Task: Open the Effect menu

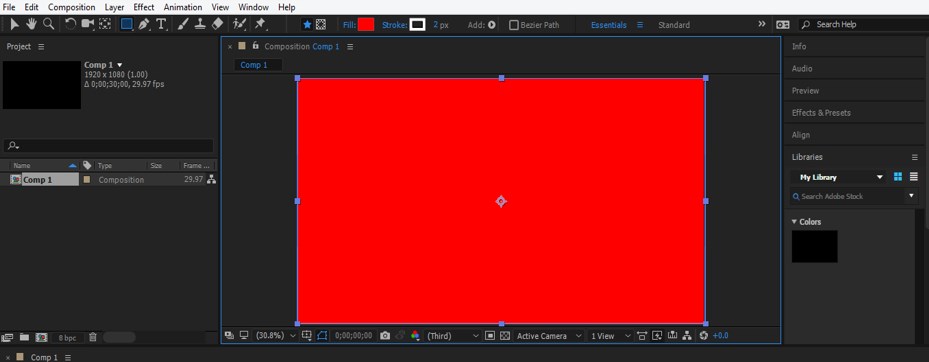Action: [x=143, y=7]
